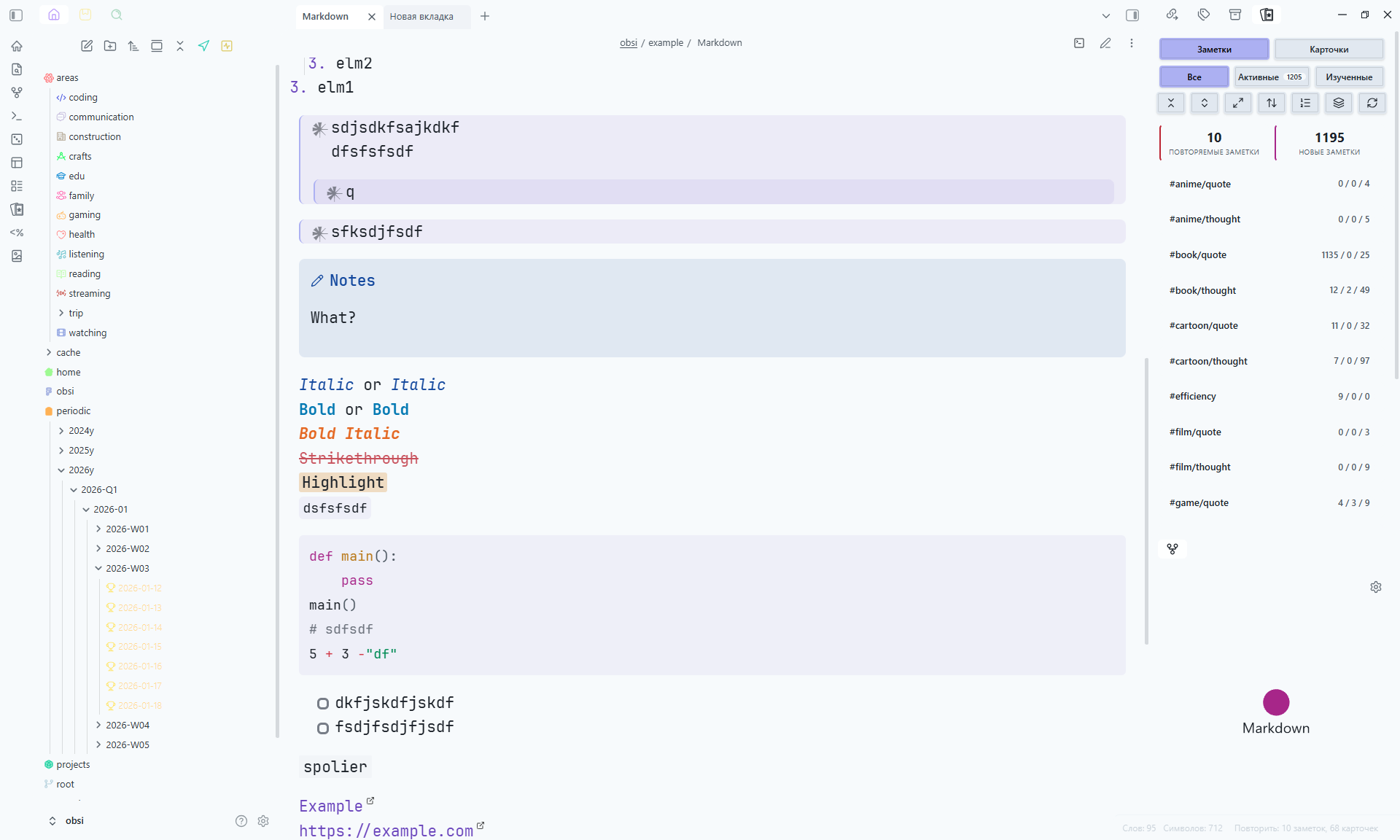
Task: Click the Templater <% ribbon icon
Action: (17, 233)
